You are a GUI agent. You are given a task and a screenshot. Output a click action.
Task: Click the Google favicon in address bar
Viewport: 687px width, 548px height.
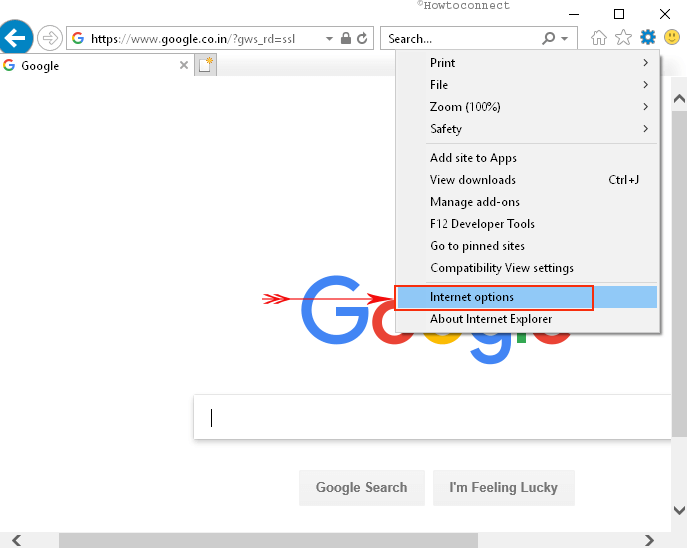pyautogui.click(x=78, y=38)
